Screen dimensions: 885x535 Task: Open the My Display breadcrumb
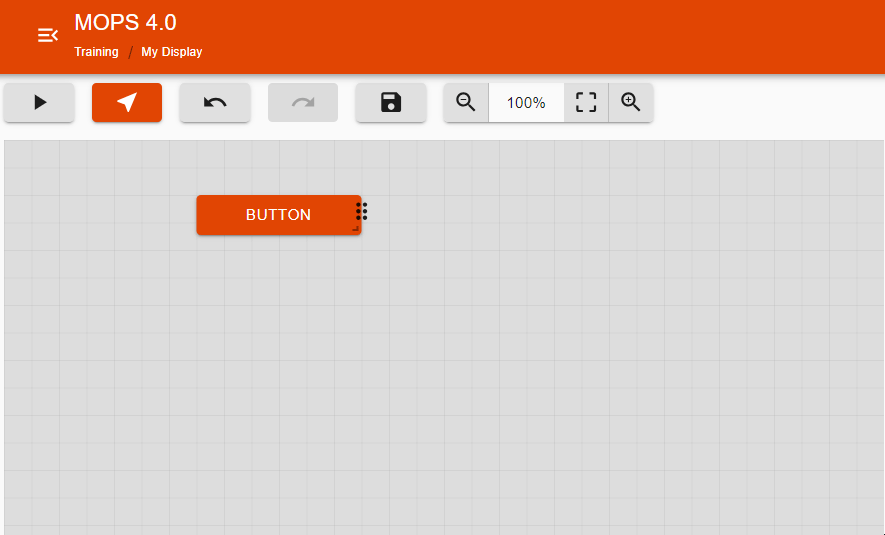[x=171, y=52]
